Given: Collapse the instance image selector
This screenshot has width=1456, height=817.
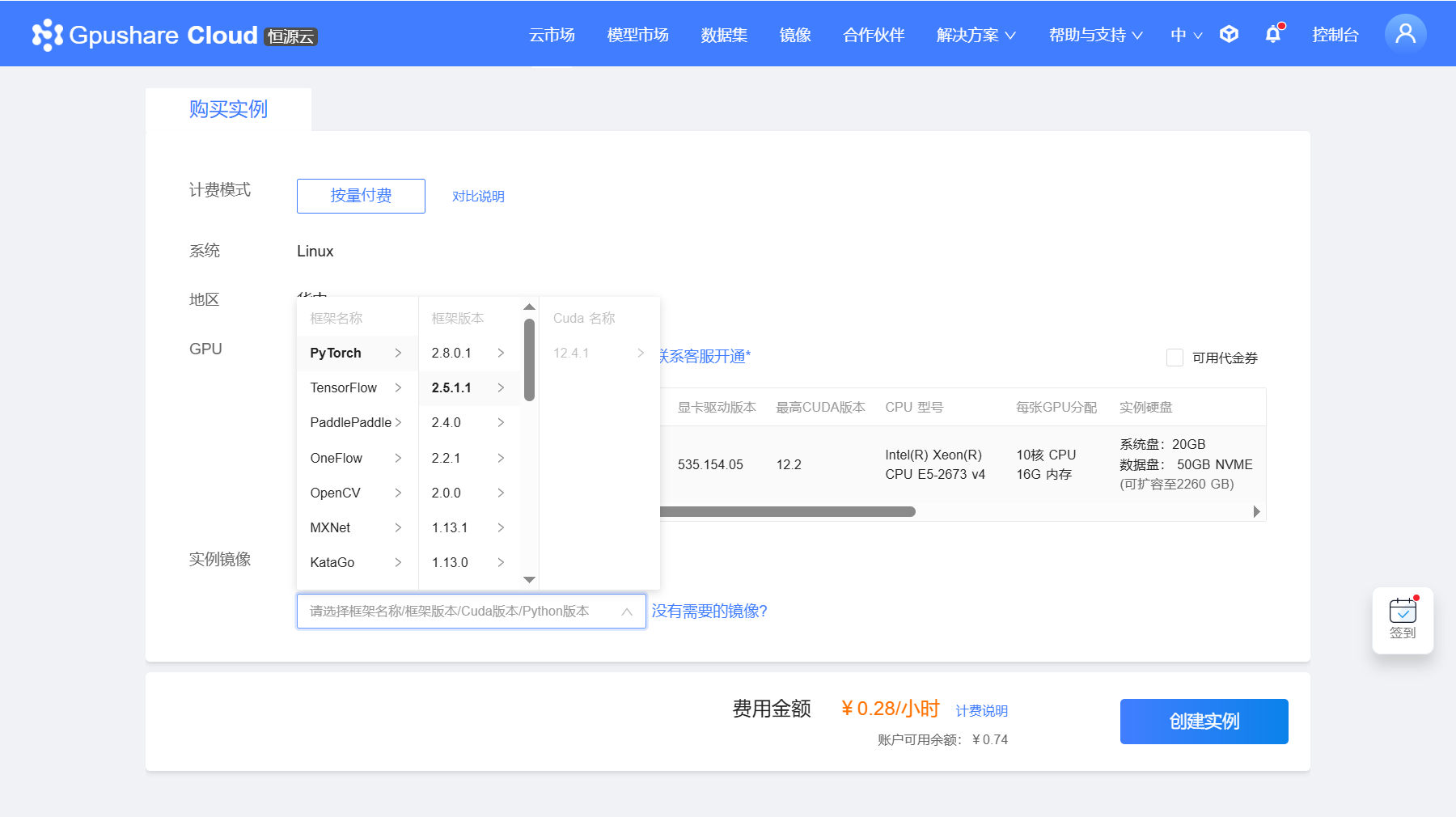Looking at the screenshot, I should (627, 612).
